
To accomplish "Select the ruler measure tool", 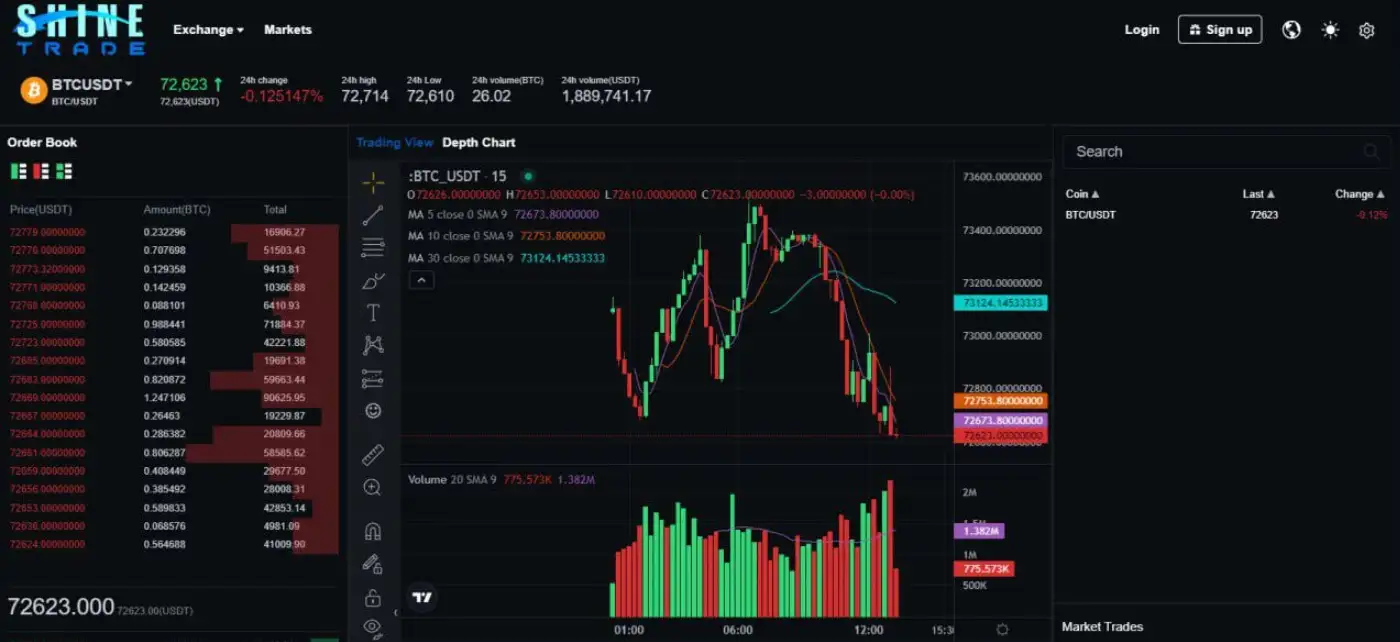I will pyautogui.click(x=373, y=455).
